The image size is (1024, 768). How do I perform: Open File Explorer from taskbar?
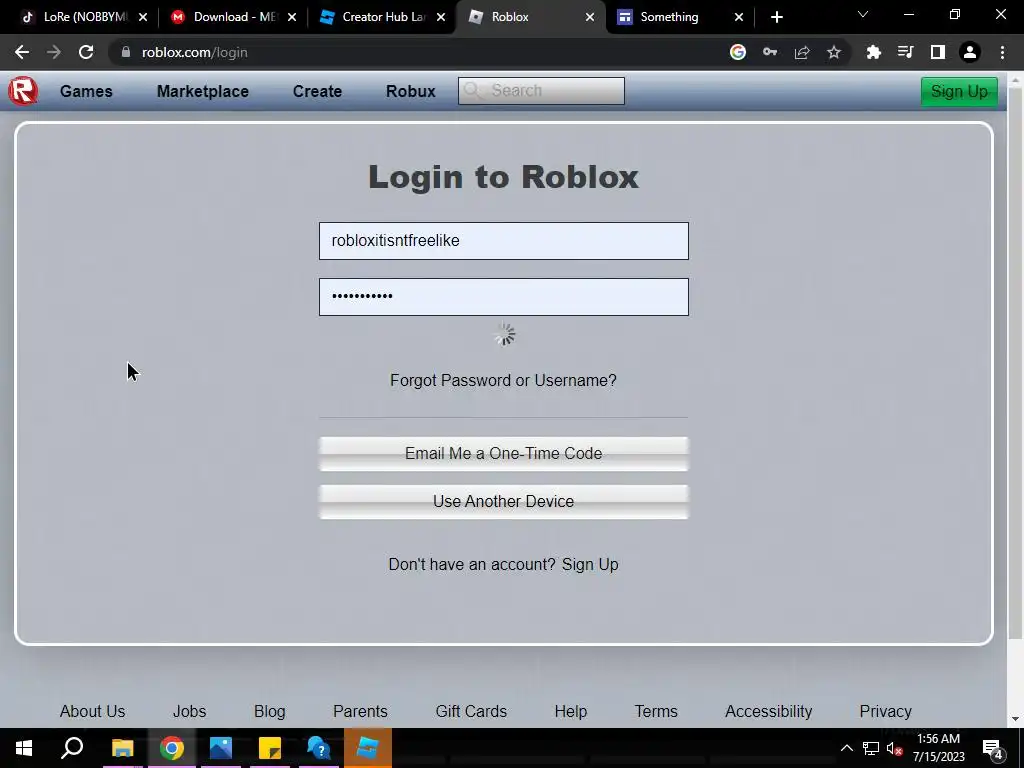[122, 748]
